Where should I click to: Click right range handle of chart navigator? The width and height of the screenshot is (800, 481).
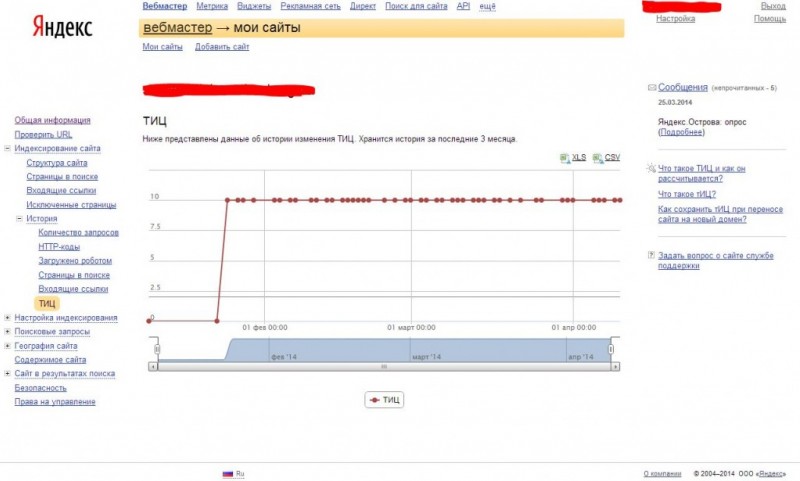[x=611, y=349]
